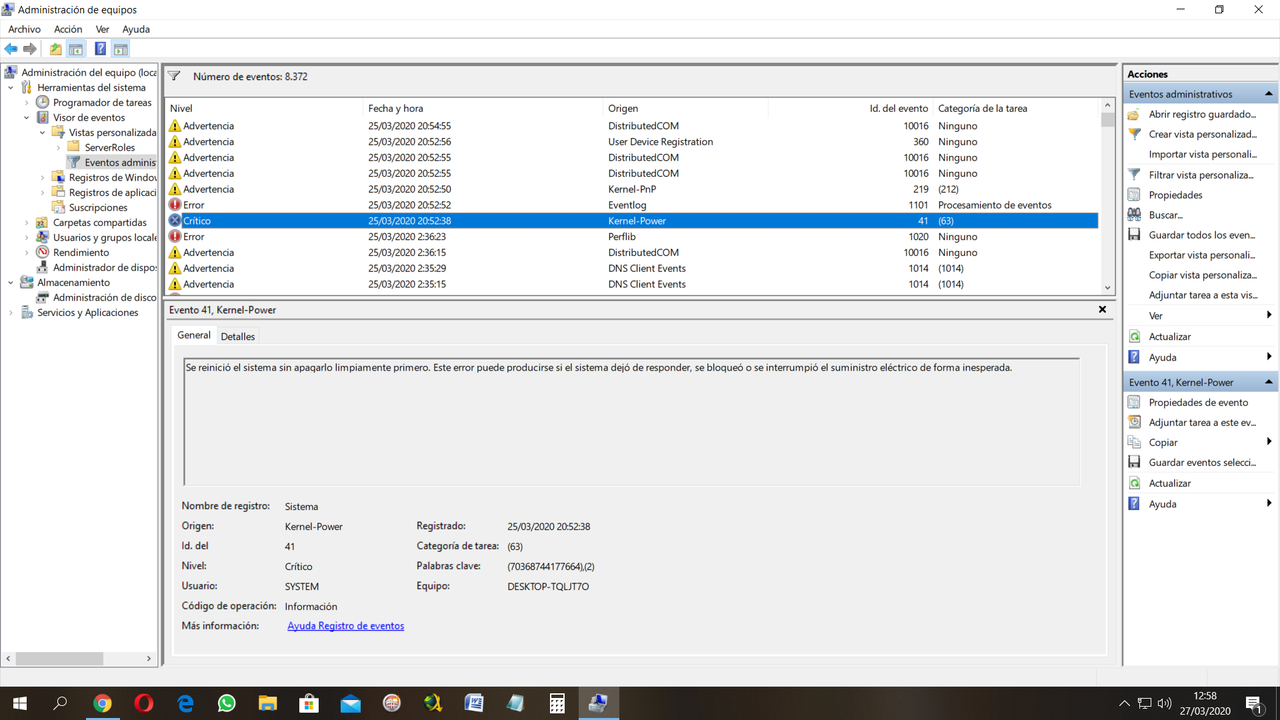Click Filtrar vista personalizada action
The width and height of the screenshot is (1280, 720).
point(1201,175)
